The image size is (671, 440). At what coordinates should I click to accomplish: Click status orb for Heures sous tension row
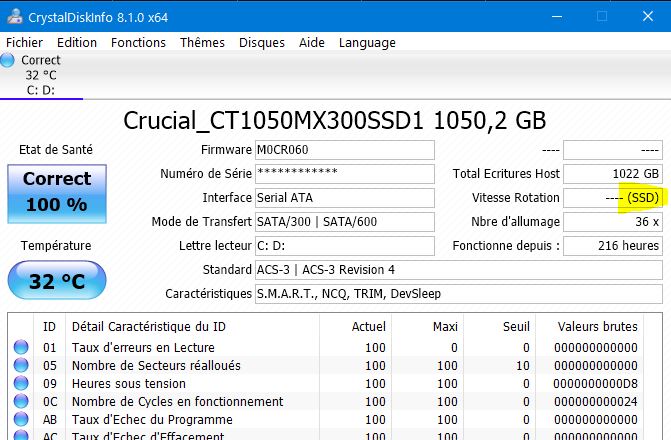[21, 383]
